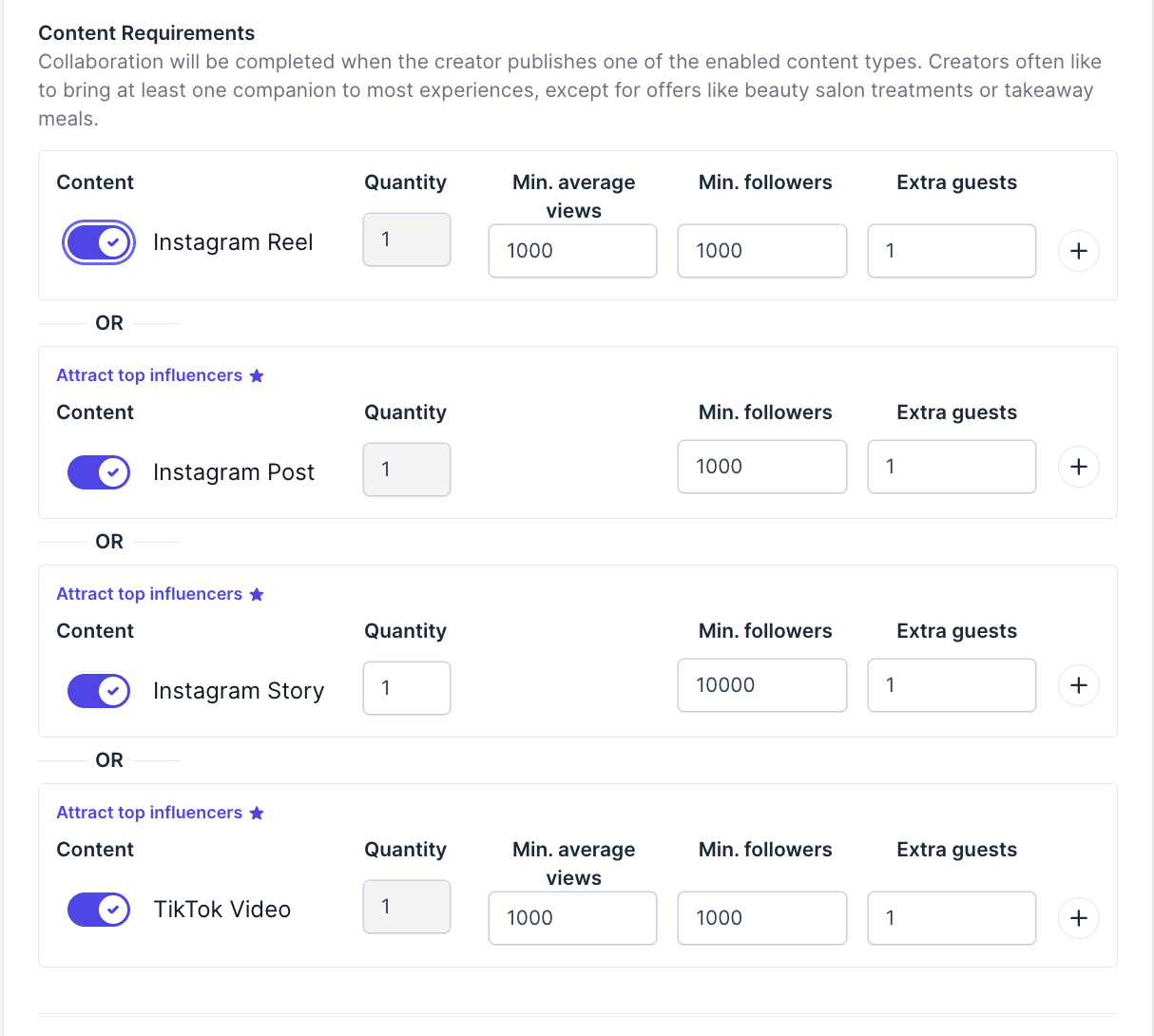Open the Attract top influencers link above Instagram Story

(x=149, y=594)
